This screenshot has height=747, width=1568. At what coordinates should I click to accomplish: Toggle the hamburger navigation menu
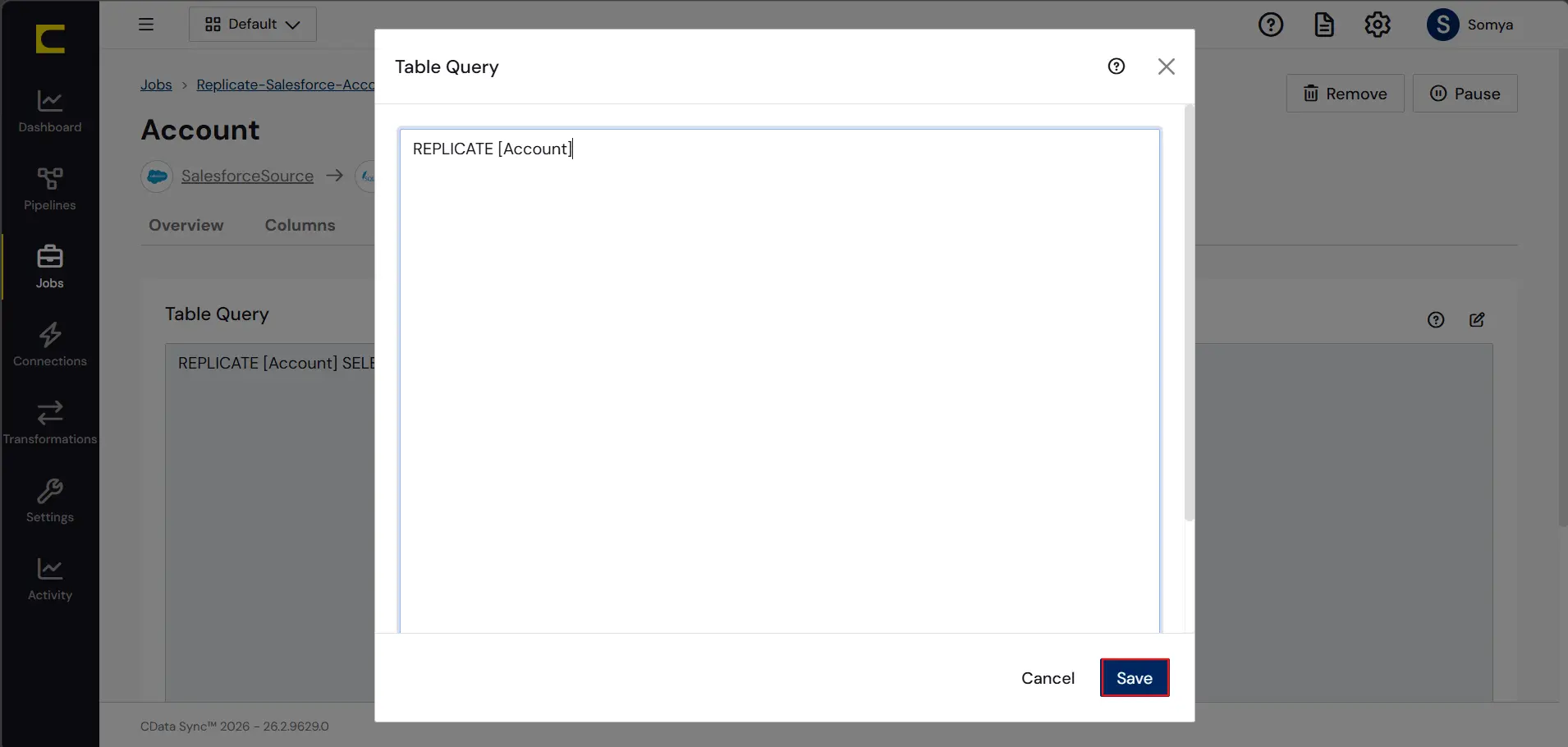pos(146,25)
